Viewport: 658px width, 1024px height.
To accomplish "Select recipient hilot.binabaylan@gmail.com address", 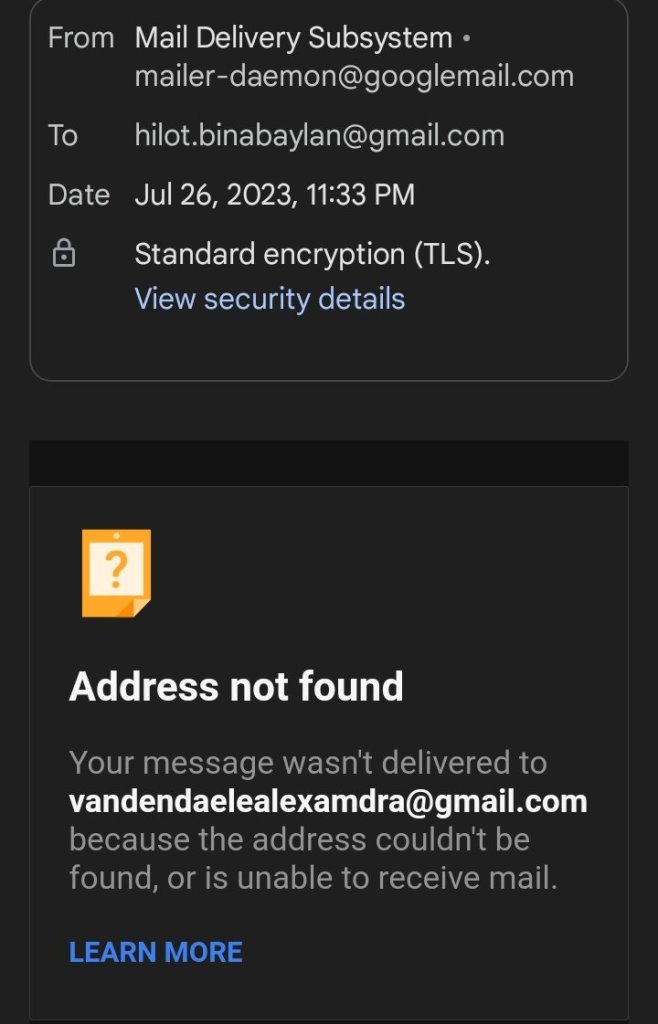I will [x=319, y=135].
